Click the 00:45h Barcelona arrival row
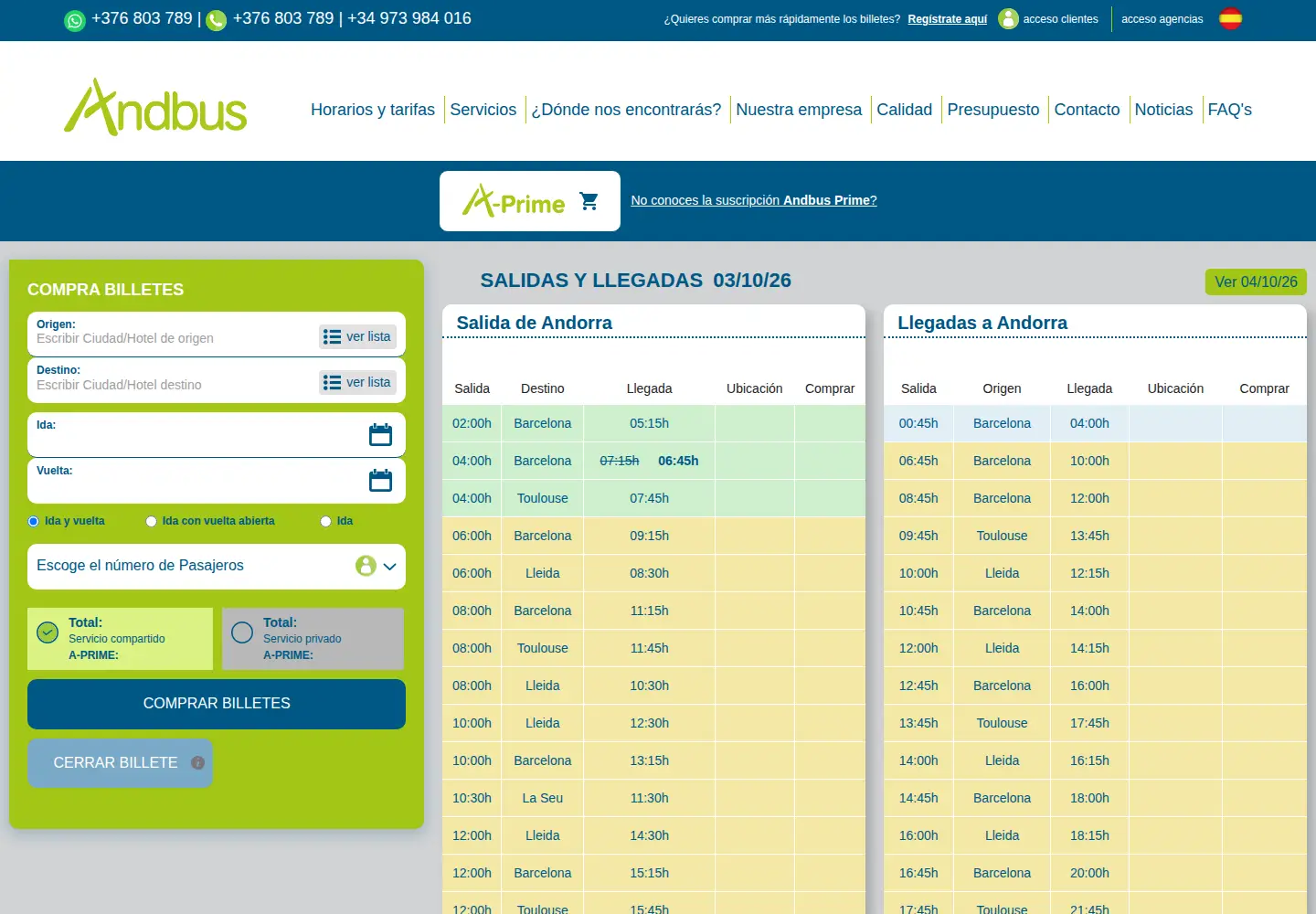 1095,424
